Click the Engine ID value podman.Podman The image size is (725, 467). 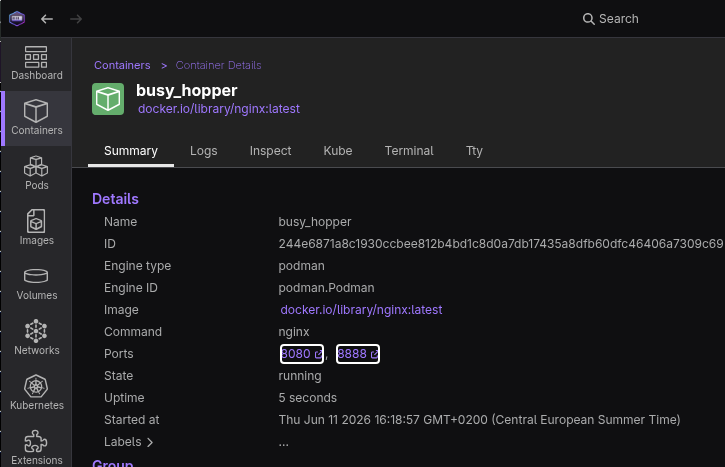(326, 288)
